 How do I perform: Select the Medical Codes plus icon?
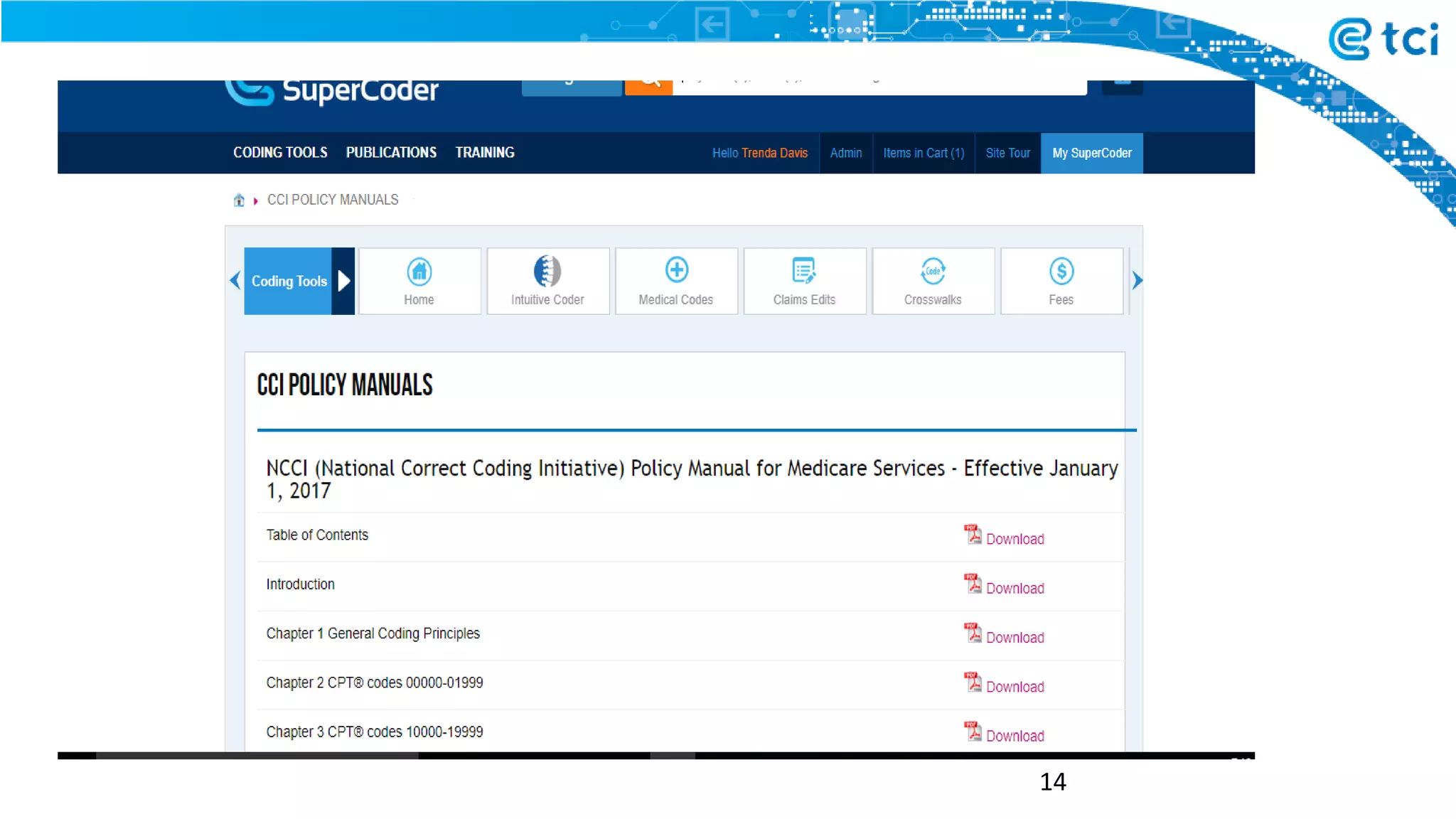[676, 270]
